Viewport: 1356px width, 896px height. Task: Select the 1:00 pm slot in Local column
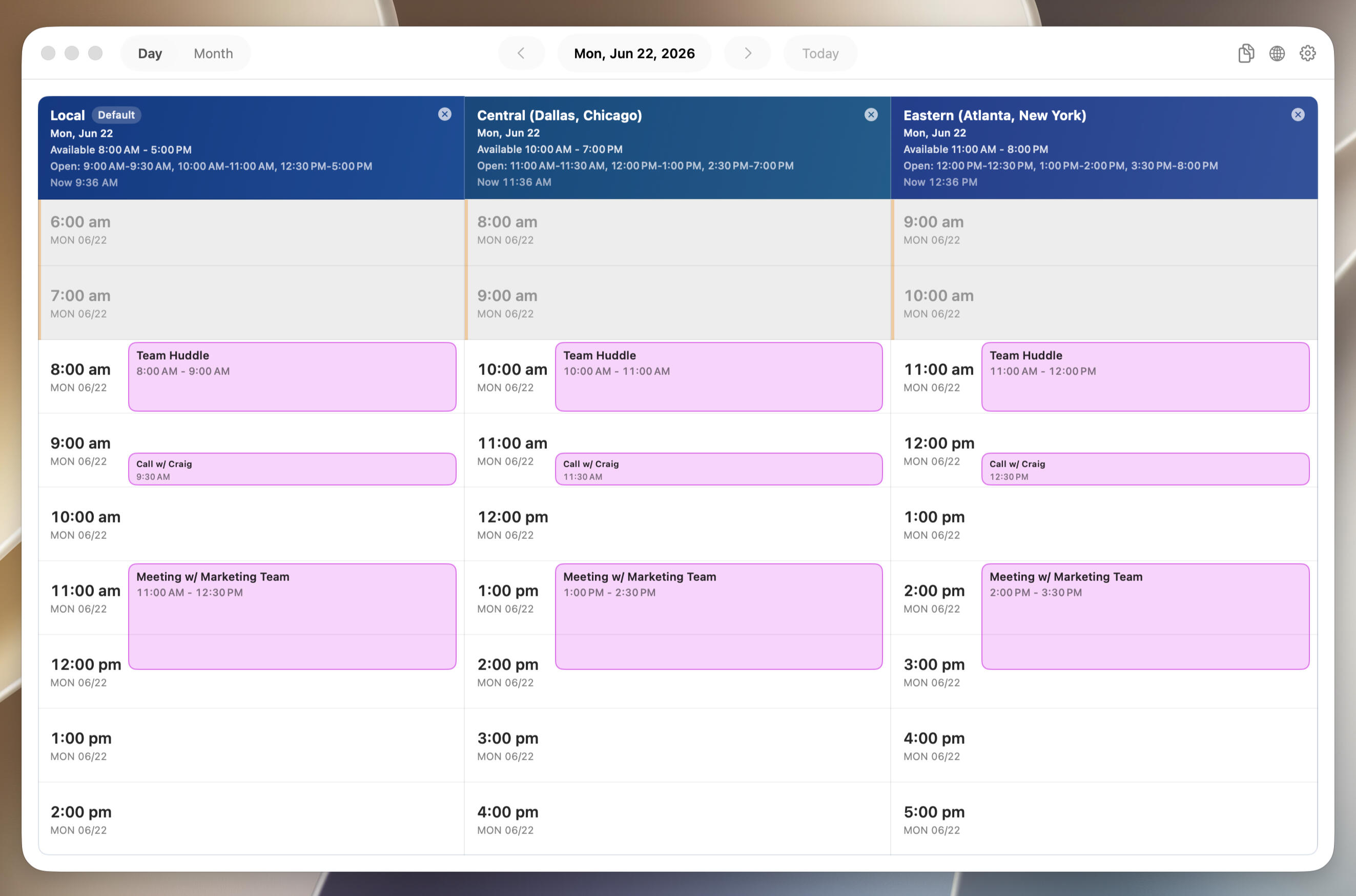(252, 745)
